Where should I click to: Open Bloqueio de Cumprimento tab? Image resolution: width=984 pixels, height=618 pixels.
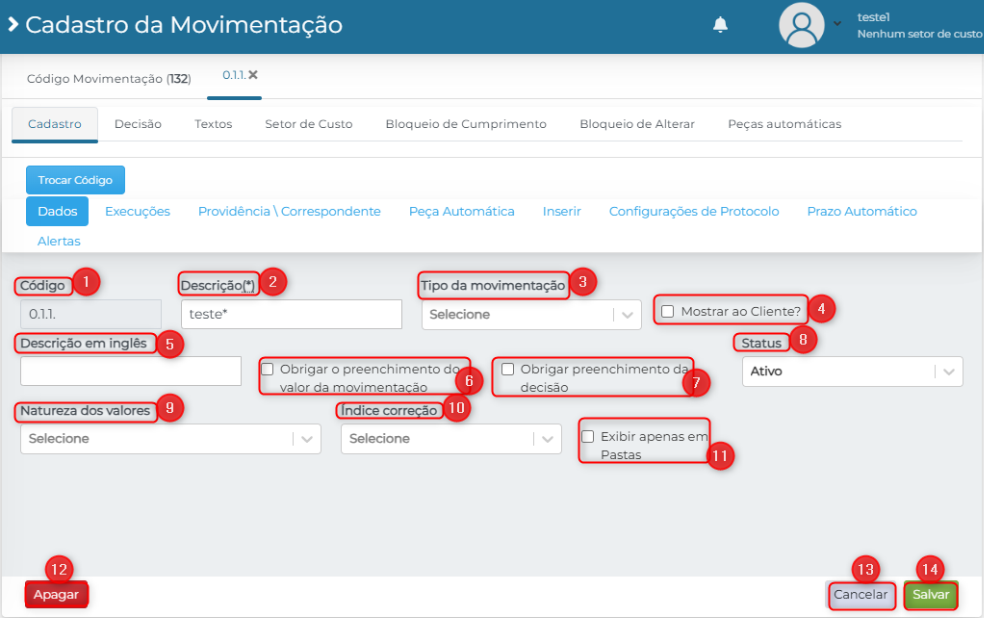pos(466,124)
